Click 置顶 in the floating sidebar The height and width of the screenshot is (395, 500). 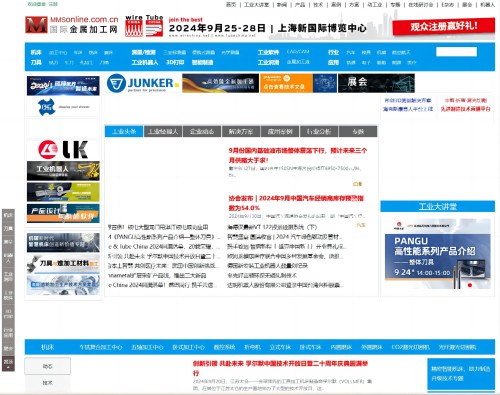tap(8, 363)
